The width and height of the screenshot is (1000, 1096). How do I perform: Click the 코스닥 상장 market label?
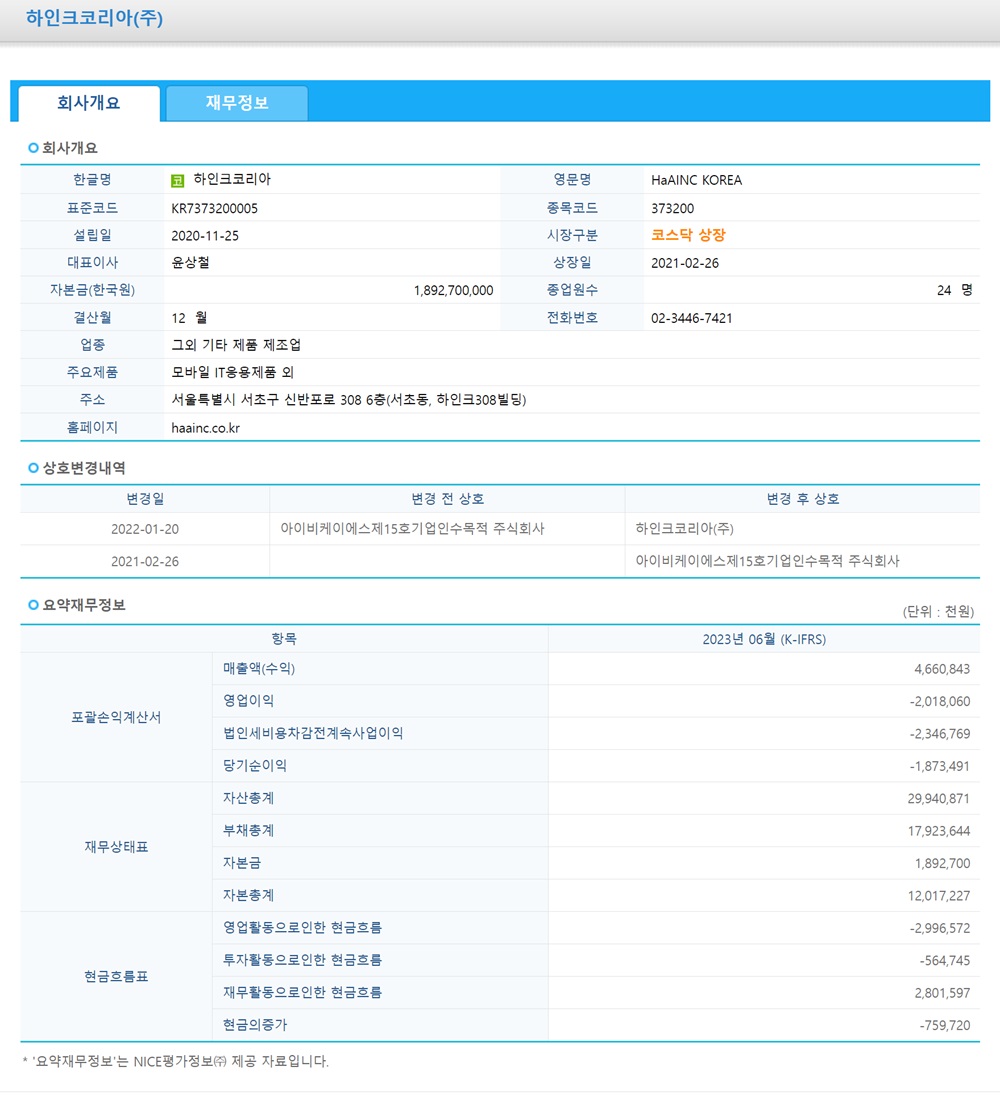688,236
